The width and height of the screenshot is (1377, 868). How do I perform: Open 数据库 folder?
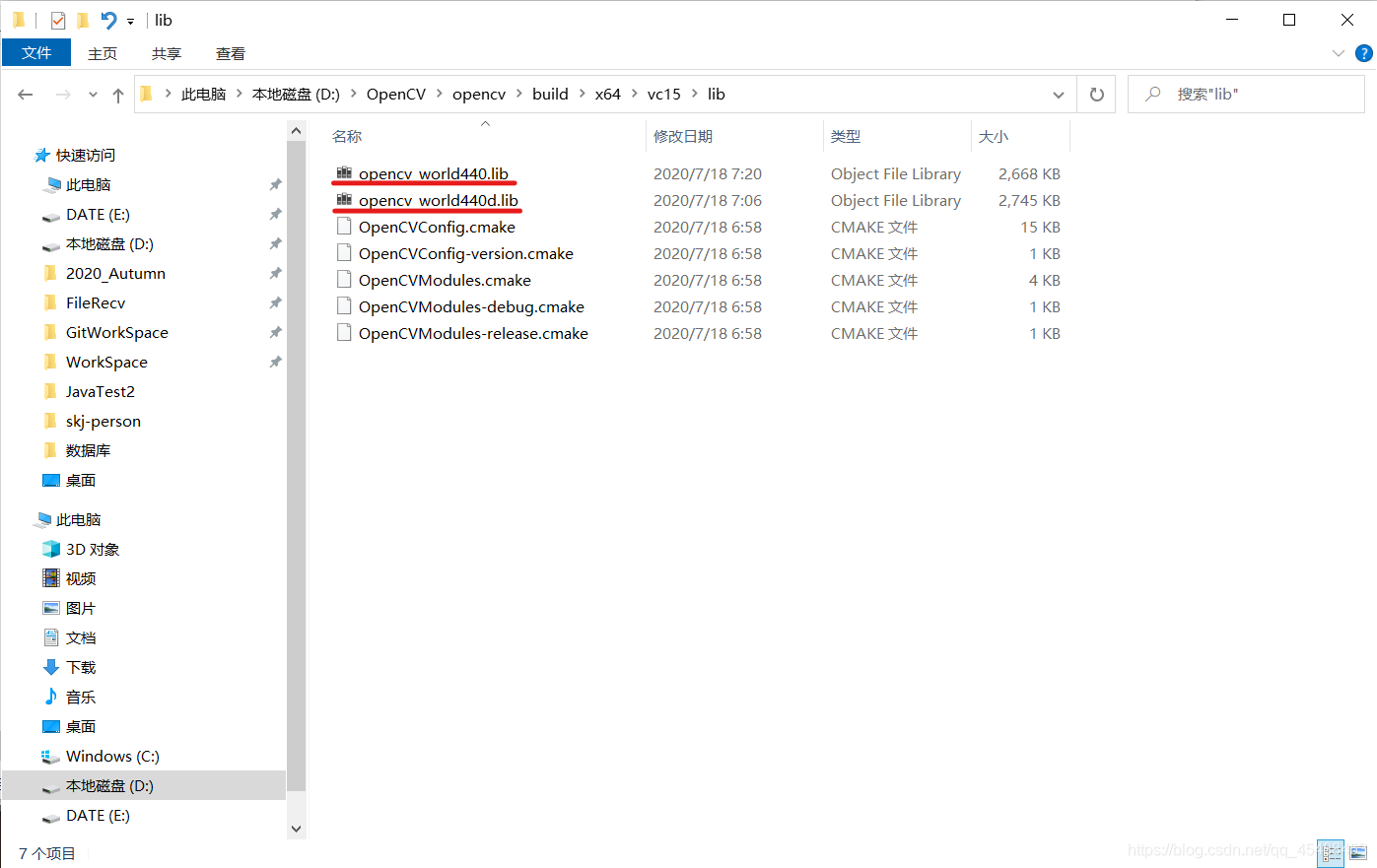88,450
